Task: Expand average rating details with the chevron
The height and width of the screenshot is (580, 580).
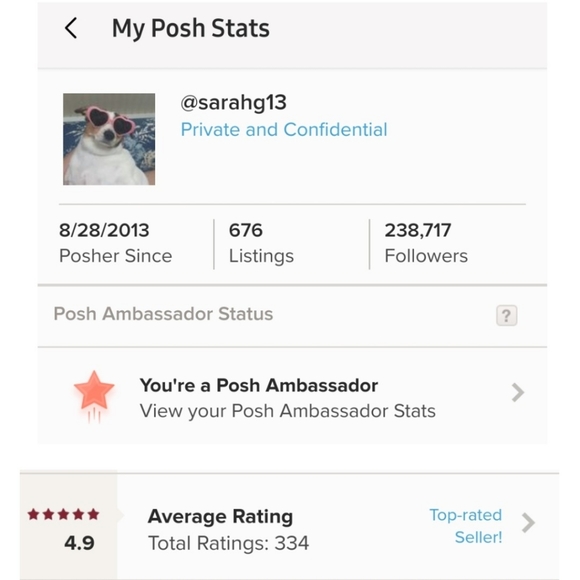Action: coord(528,523)
